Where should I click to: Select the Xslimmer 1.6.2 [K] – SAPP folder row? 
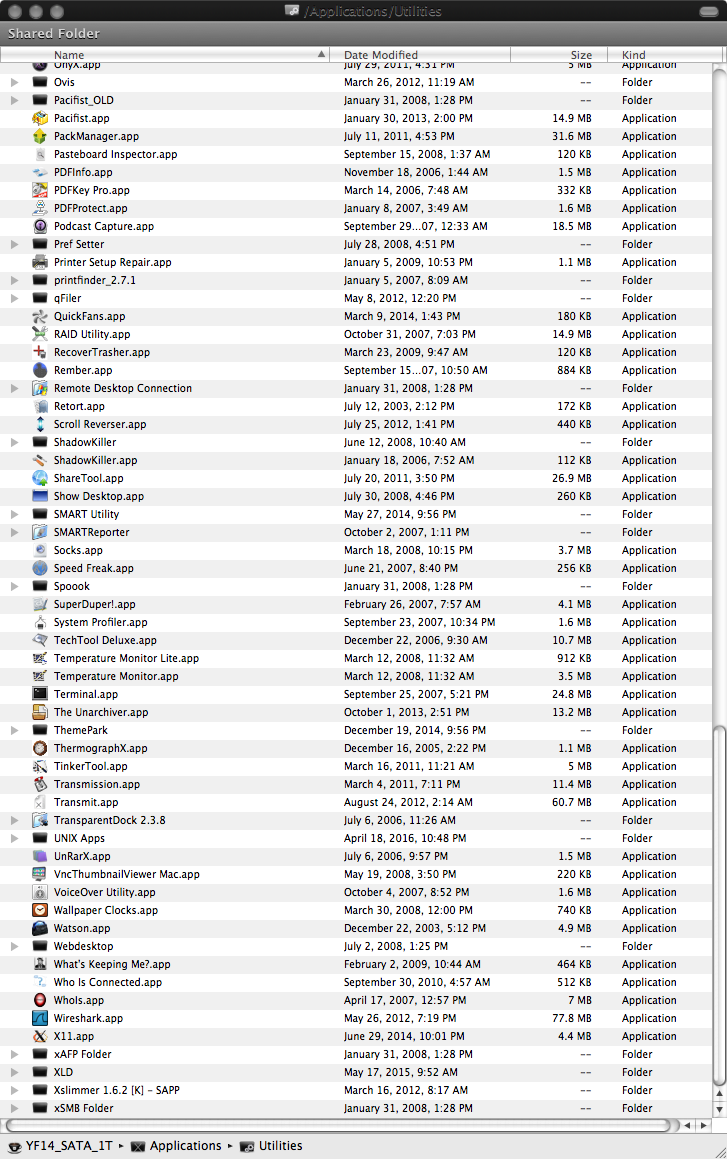(x=356, y=1090)
